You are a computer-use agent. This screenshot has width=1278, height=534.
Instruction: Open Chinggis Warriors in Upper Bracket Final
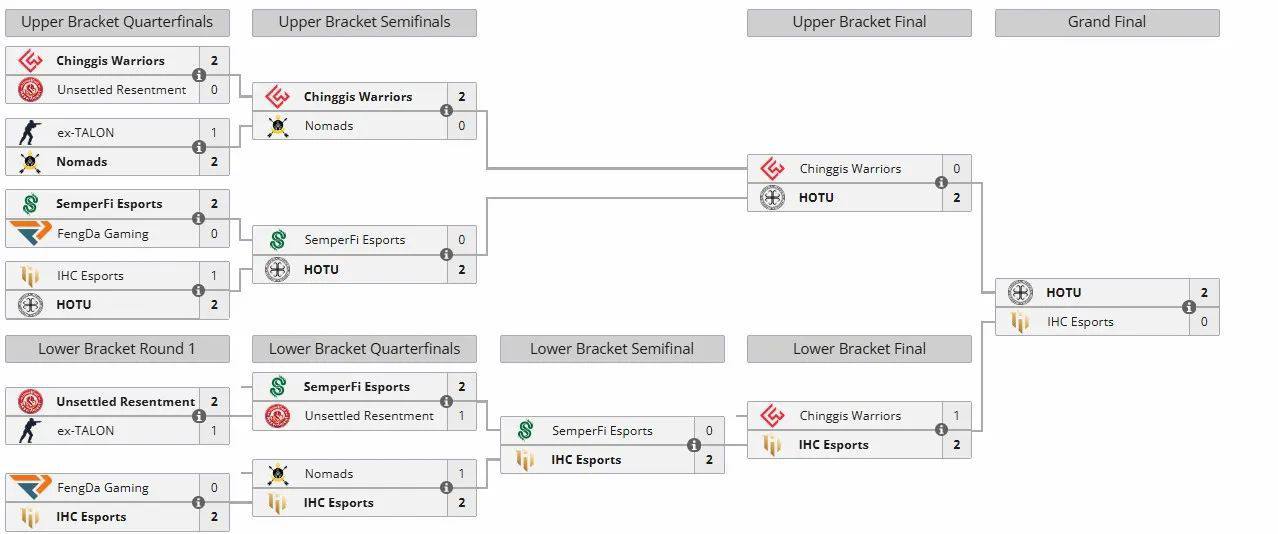(850, 169)
